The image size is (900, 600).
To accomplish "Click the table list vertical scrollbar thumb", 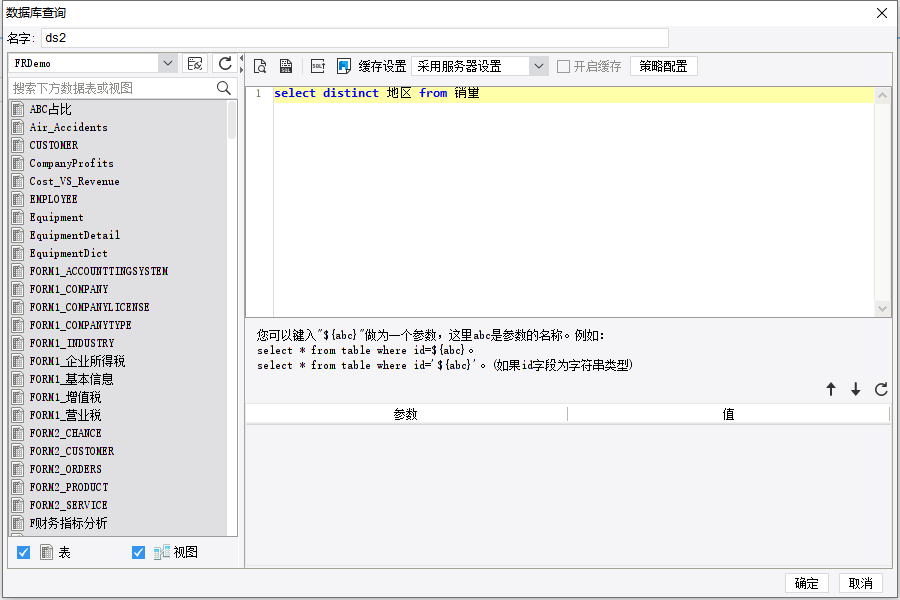I will (x=232, y=120).
